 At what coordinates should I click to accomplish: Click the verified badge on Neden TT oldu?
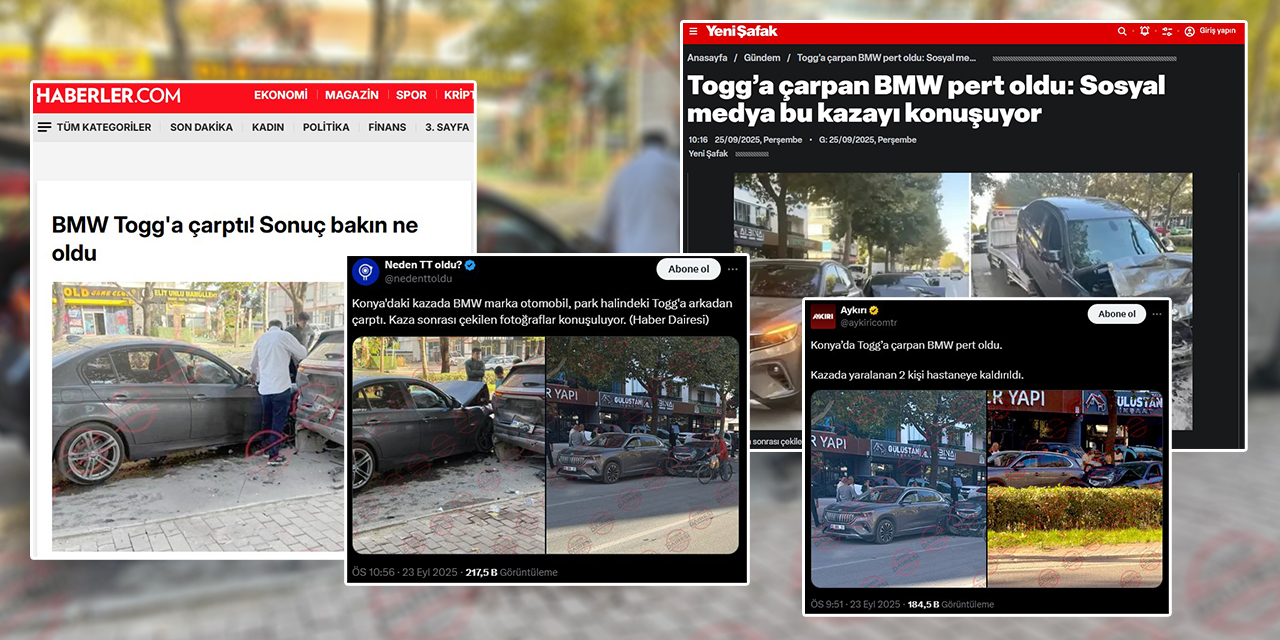pos(470,265)
